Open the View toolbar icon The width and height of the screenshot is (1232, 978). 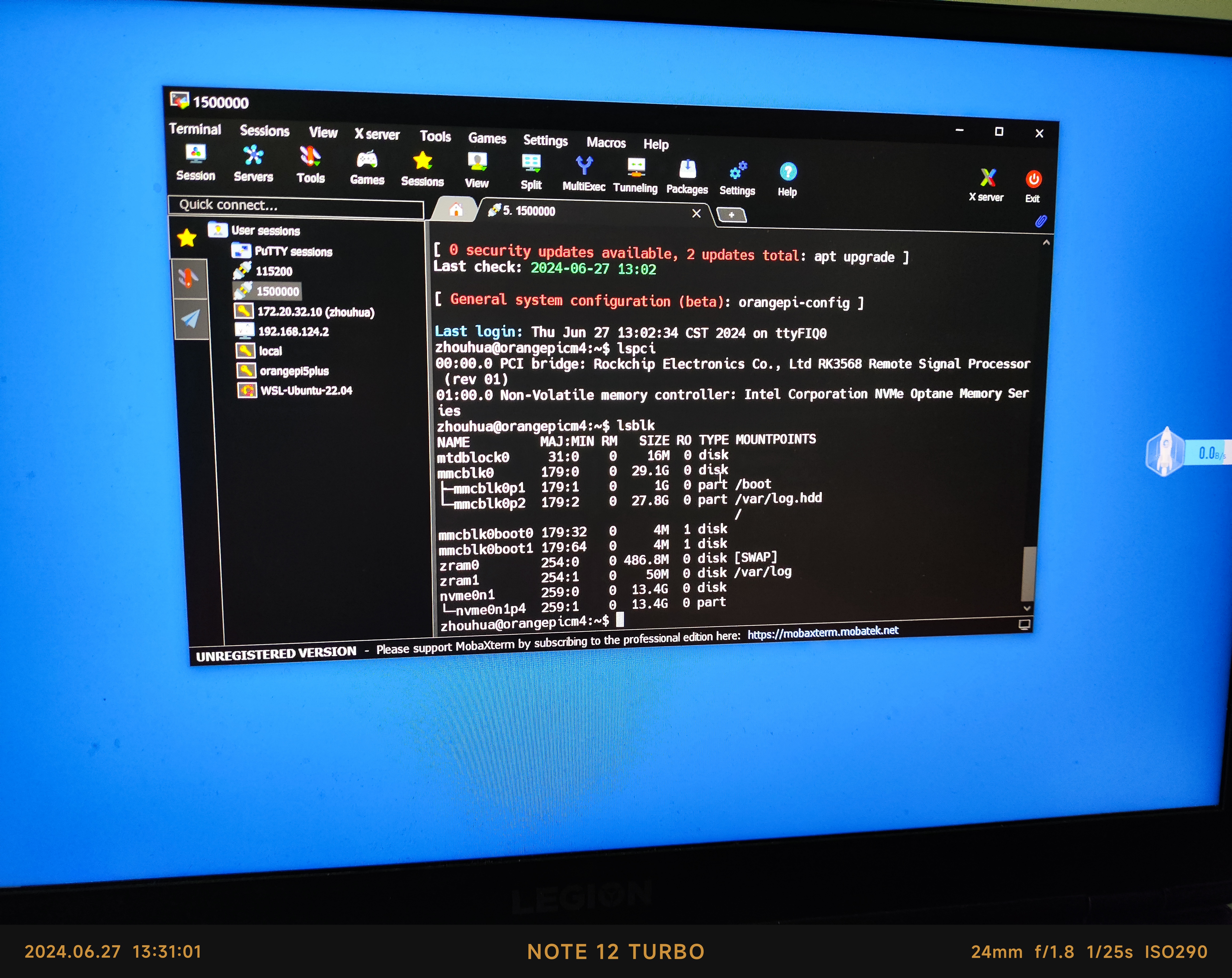[477, 170]
